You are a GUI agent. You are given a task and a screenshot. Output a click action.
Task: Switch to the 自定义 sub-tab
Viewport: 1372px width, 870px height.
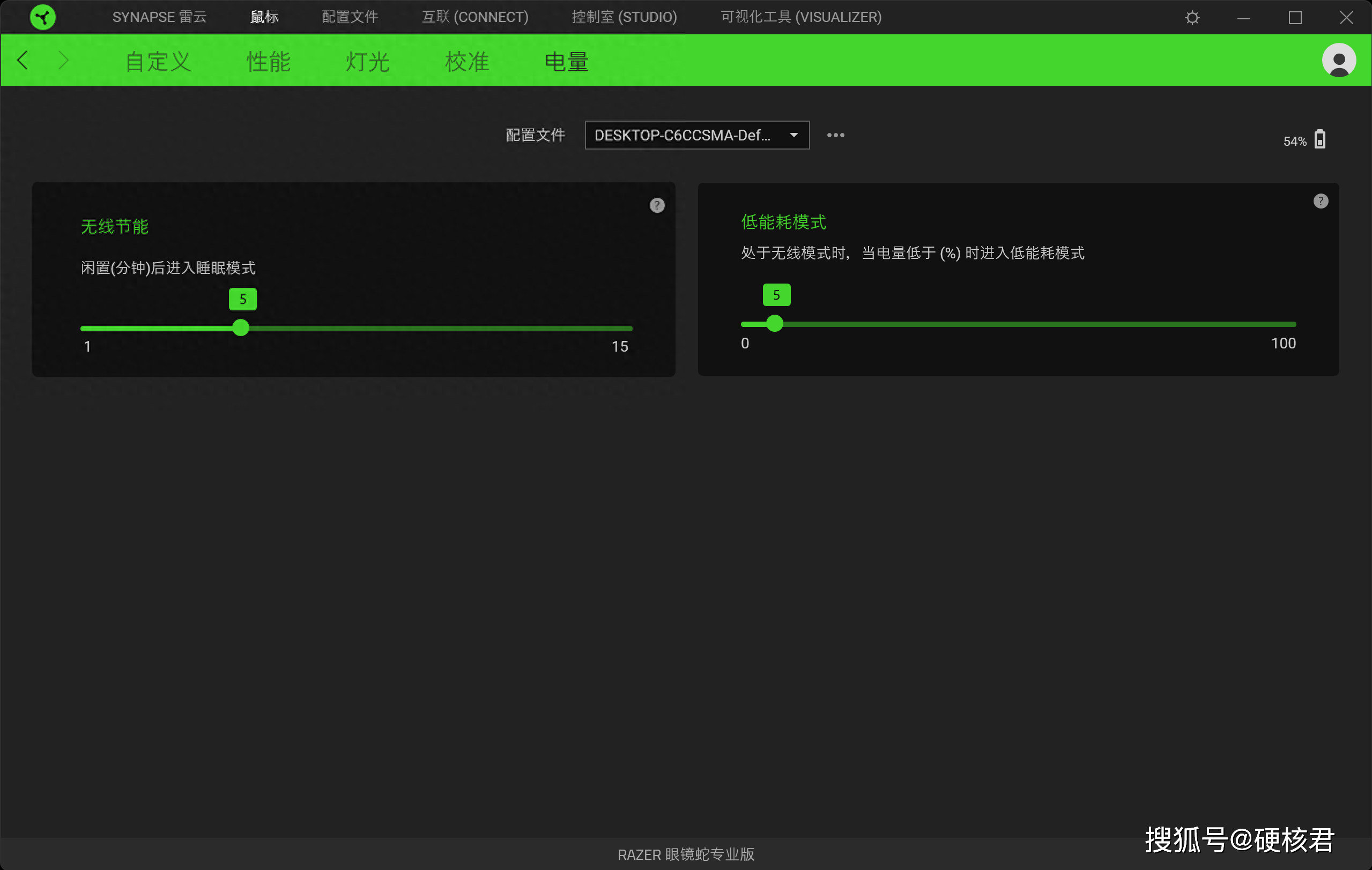[x=158, y=61]
